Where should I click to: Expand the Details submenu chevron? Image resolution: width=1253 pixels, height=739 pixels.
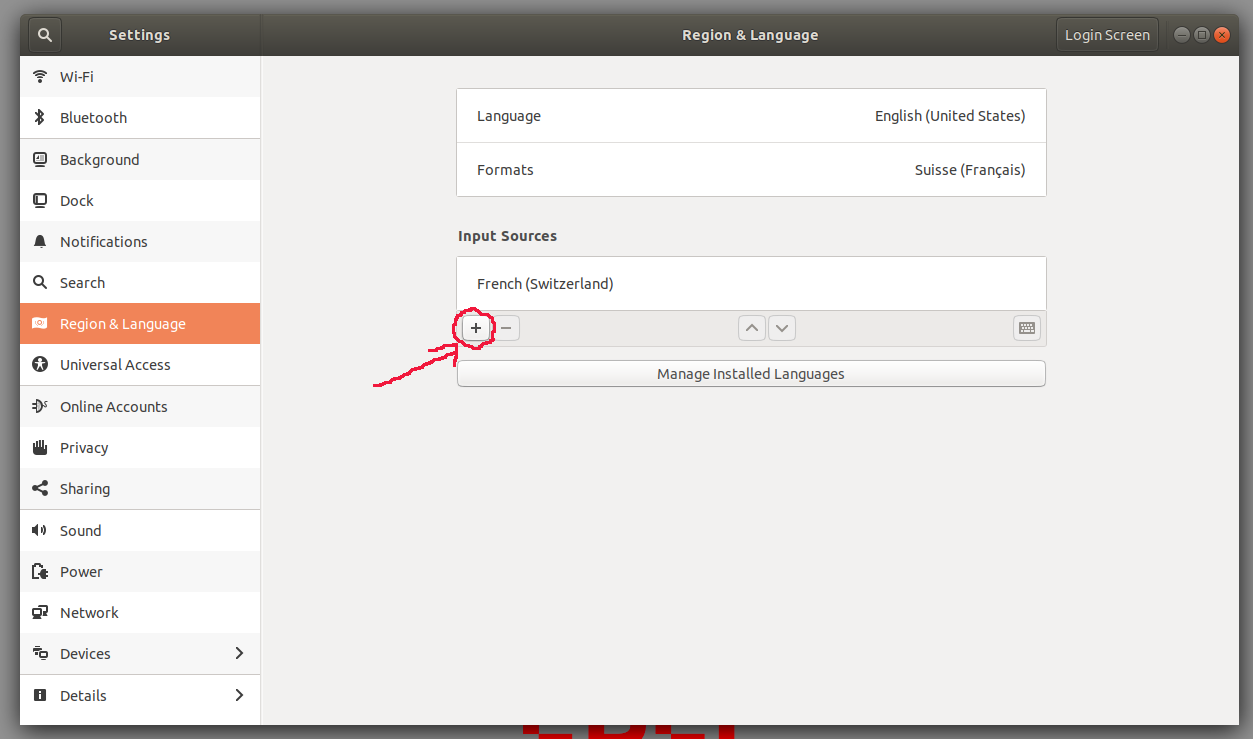click(x=239, y=695)
